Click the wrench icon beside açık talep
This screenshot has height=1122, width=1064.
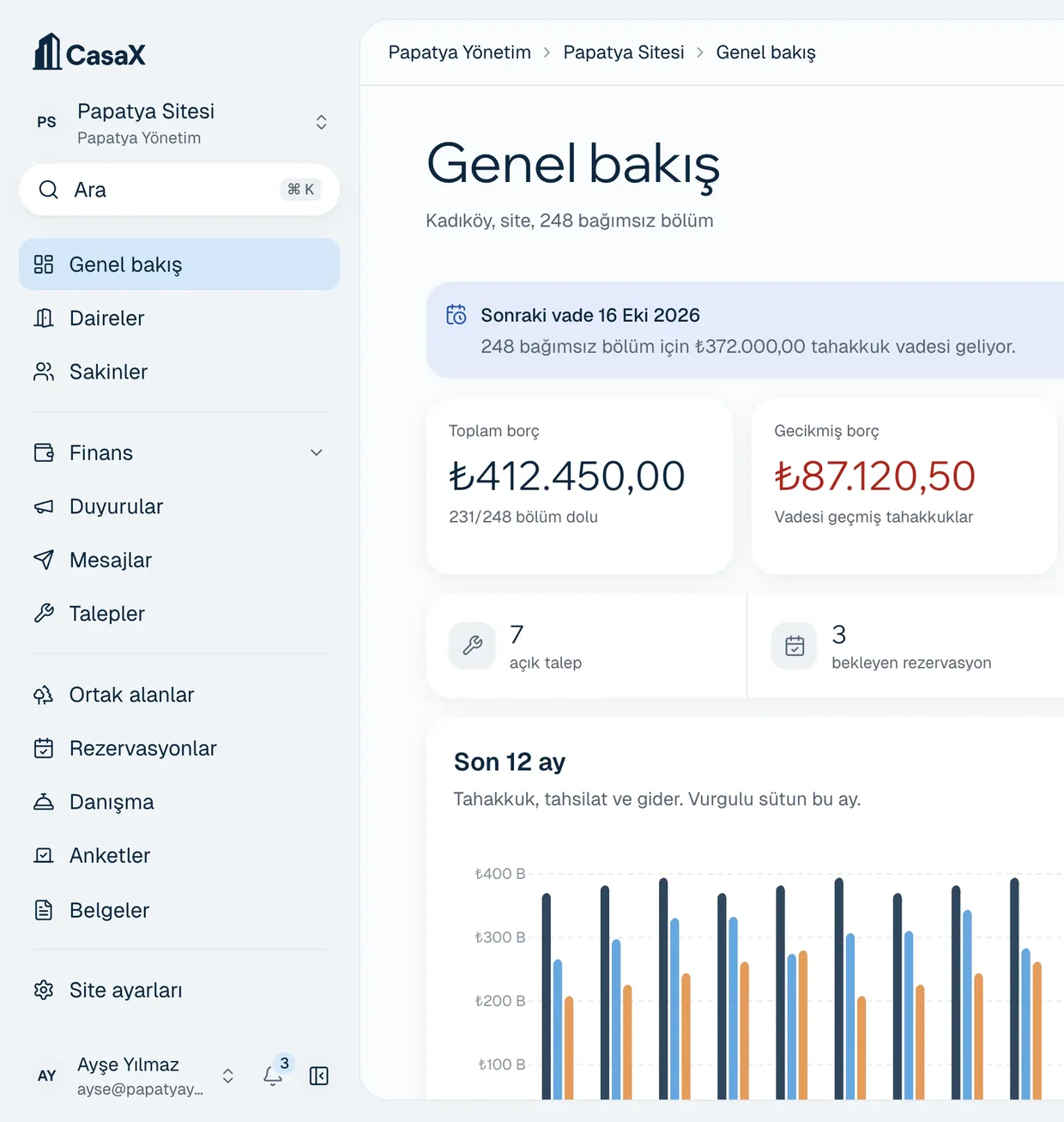pyautogui.click(x=472, y=646)
